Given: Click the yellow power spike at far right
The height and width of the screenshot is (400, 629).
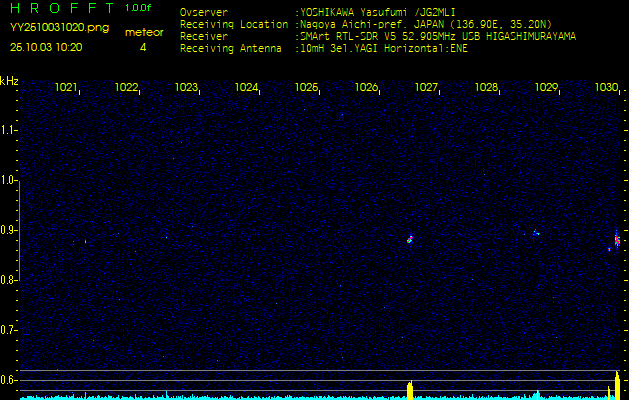Looking at the screenshot, I should 617,385.
